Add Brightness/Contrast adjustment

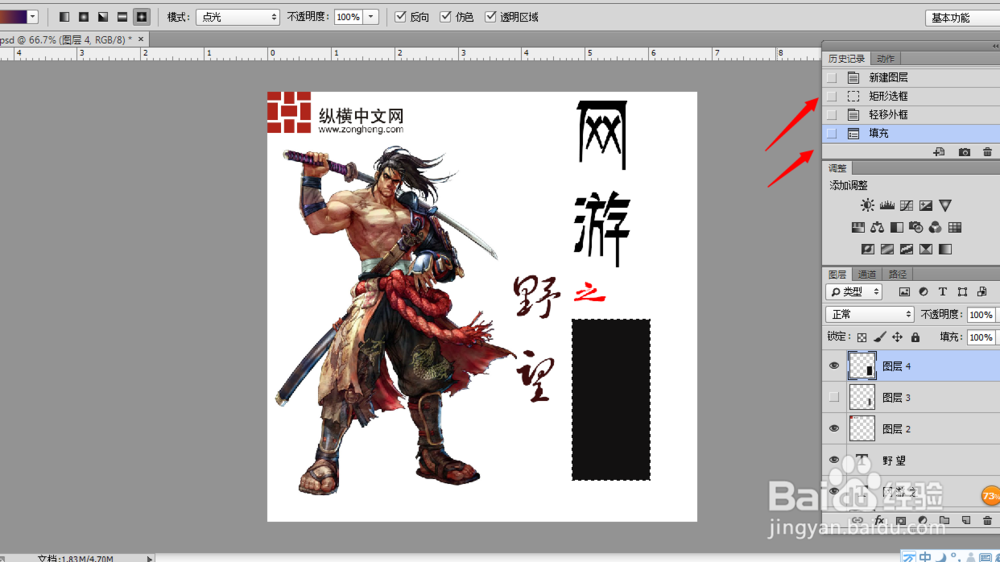867,205
